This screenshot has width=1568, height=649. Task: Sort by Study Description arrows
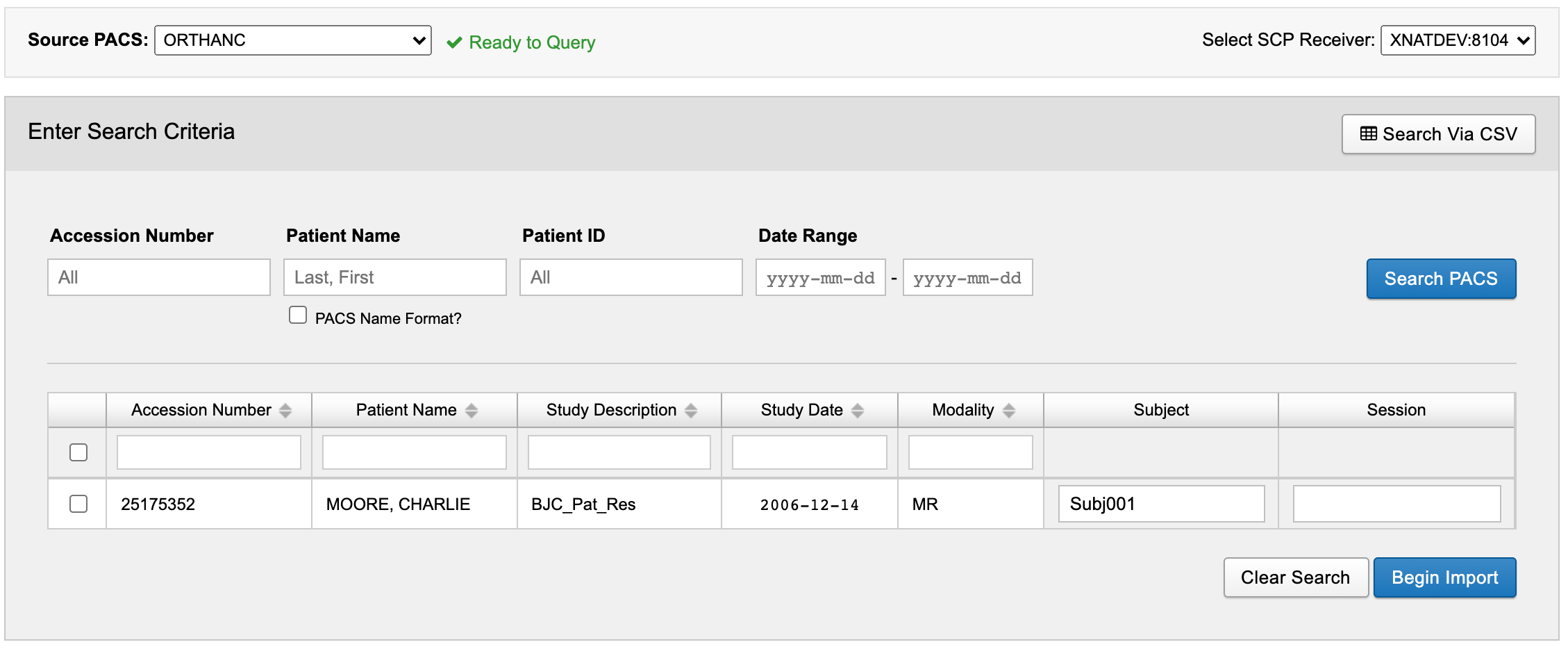691,411
